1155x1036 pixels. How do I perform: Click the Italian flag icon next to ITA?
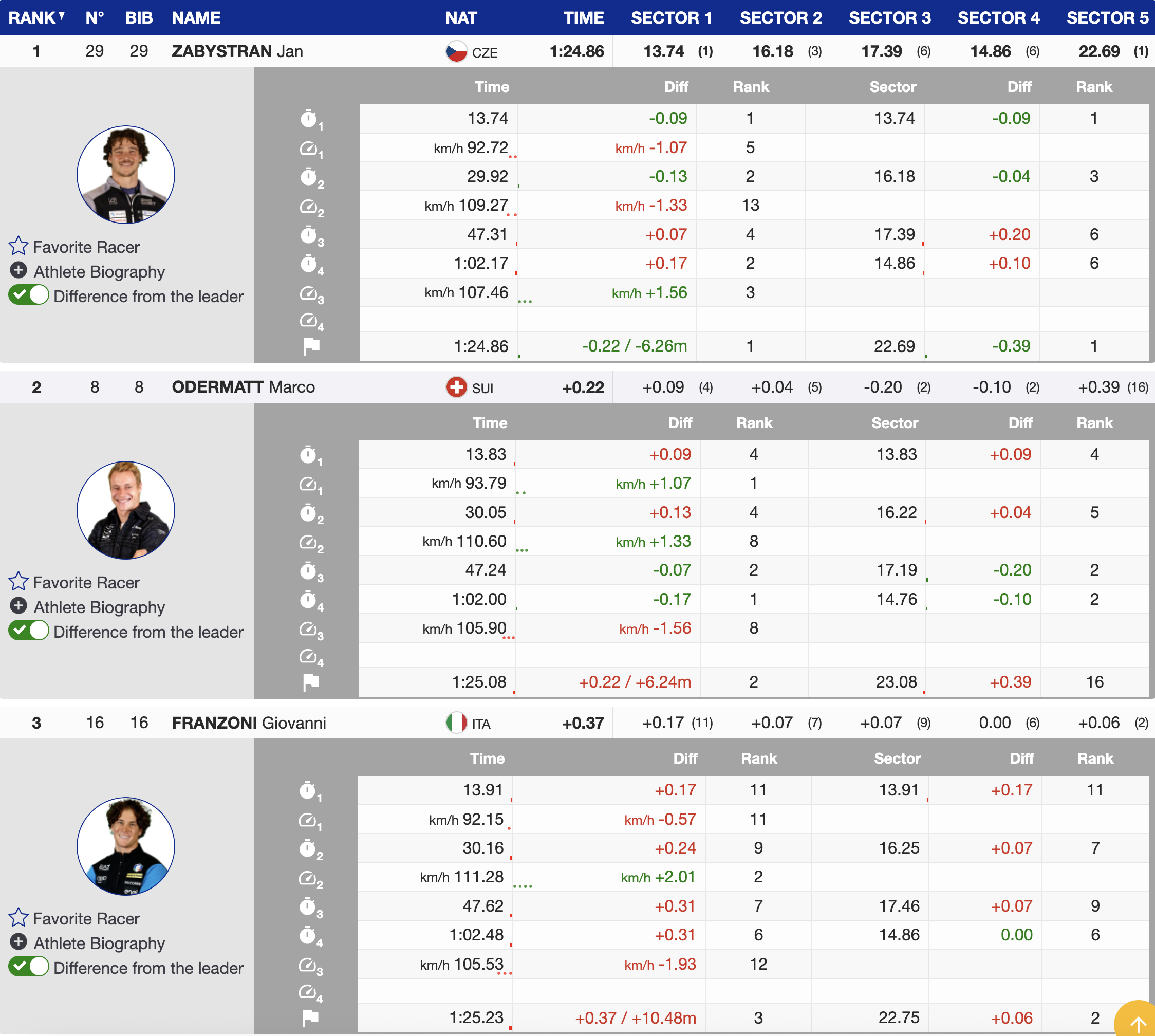[x=456, y=723]
